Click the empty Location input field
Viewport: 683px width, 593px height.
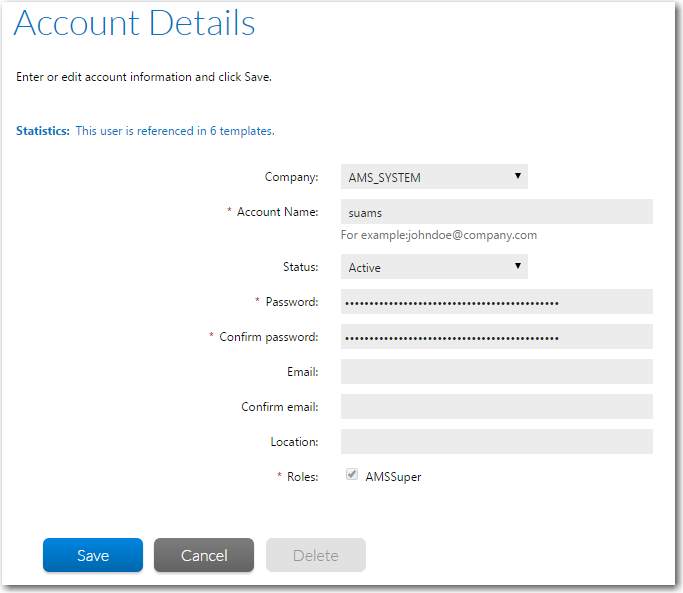[496, 442]
